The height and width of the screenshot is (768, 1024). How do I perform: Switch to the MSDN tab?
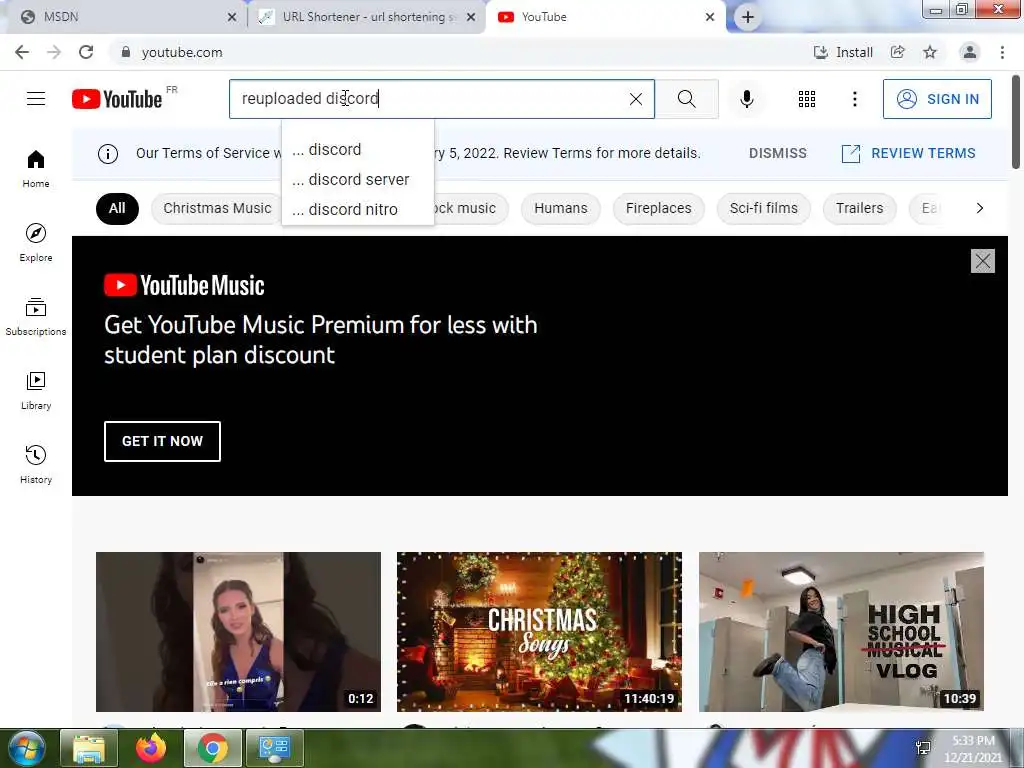point(124,17)
